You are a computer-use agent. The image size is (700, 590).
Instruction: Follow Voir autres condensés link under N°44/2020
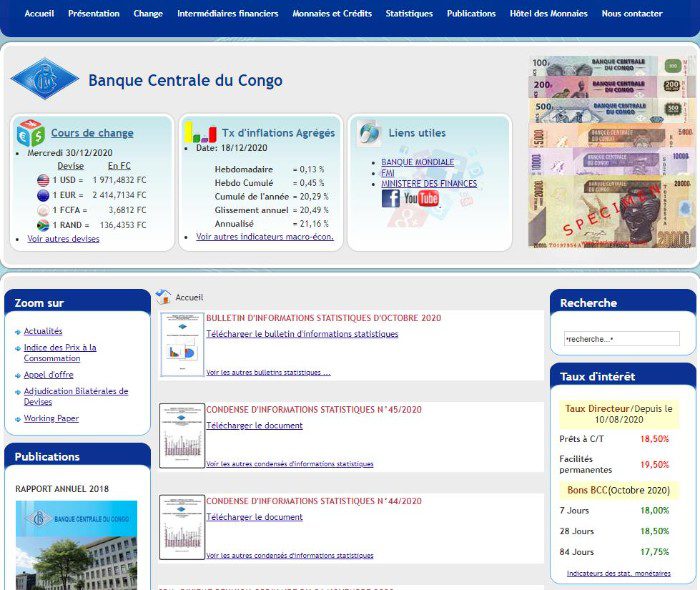click(x=290, y=555)
